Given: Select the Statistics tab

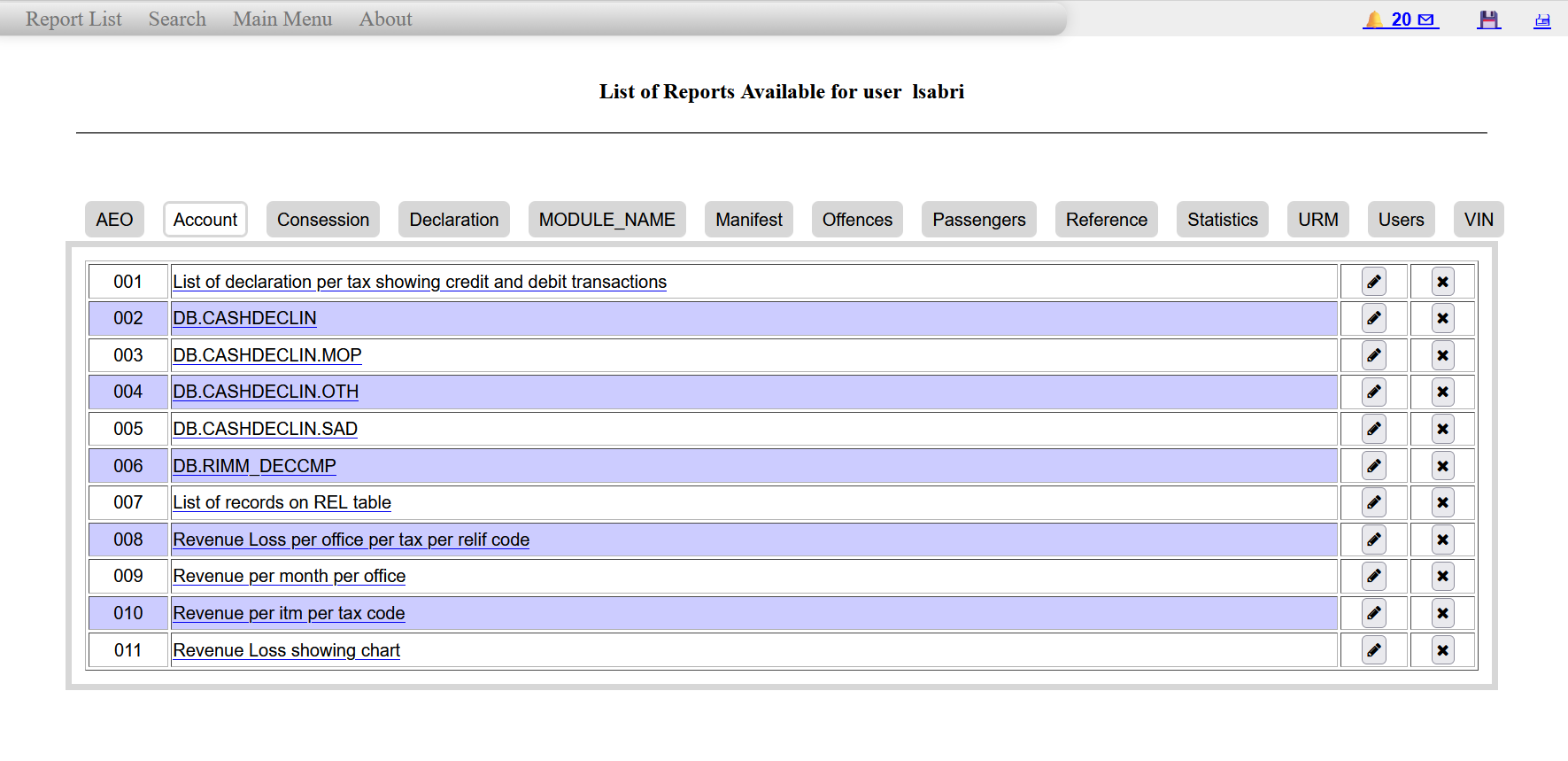Looking at the screenshot, I should click(x=1222, y=220).
